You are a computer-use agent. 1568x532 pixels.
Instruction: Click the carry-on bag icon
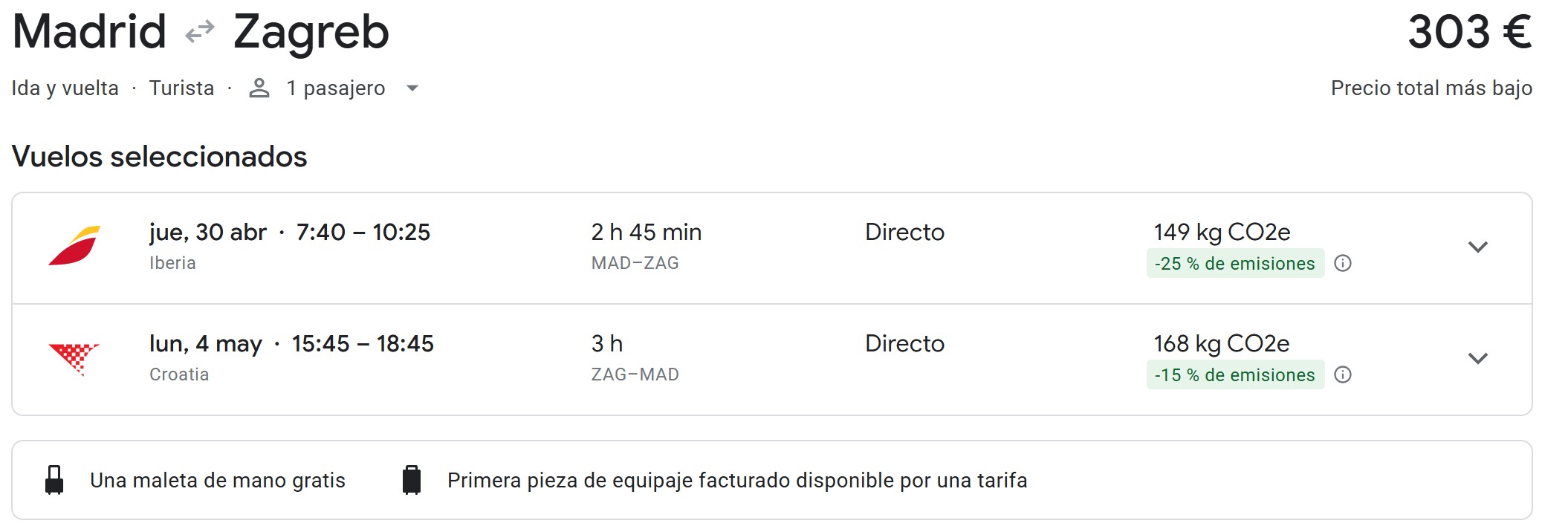[x=54, y=480]
